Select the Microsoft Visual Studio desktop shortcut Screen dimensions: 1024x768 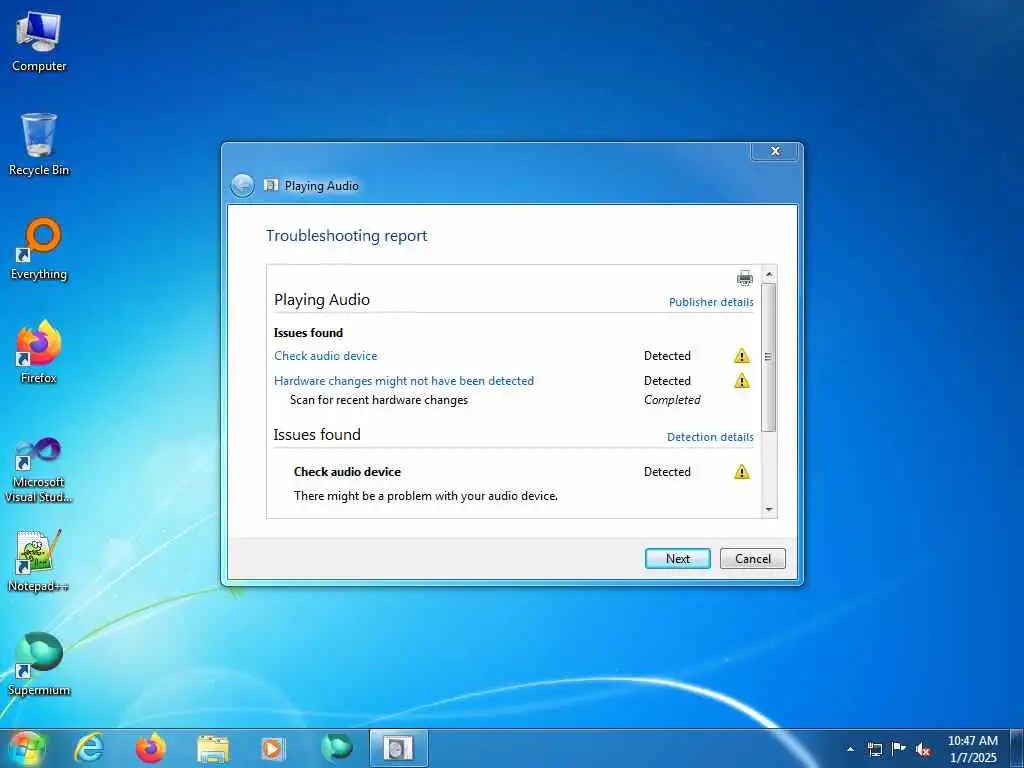[39, 470]
